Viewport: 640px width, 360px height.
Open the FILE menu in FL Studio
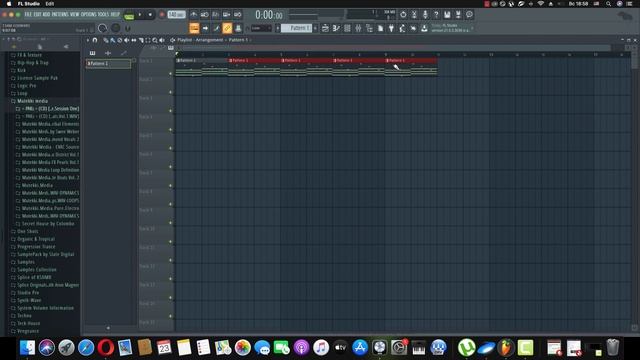click(x=28, y=14)
